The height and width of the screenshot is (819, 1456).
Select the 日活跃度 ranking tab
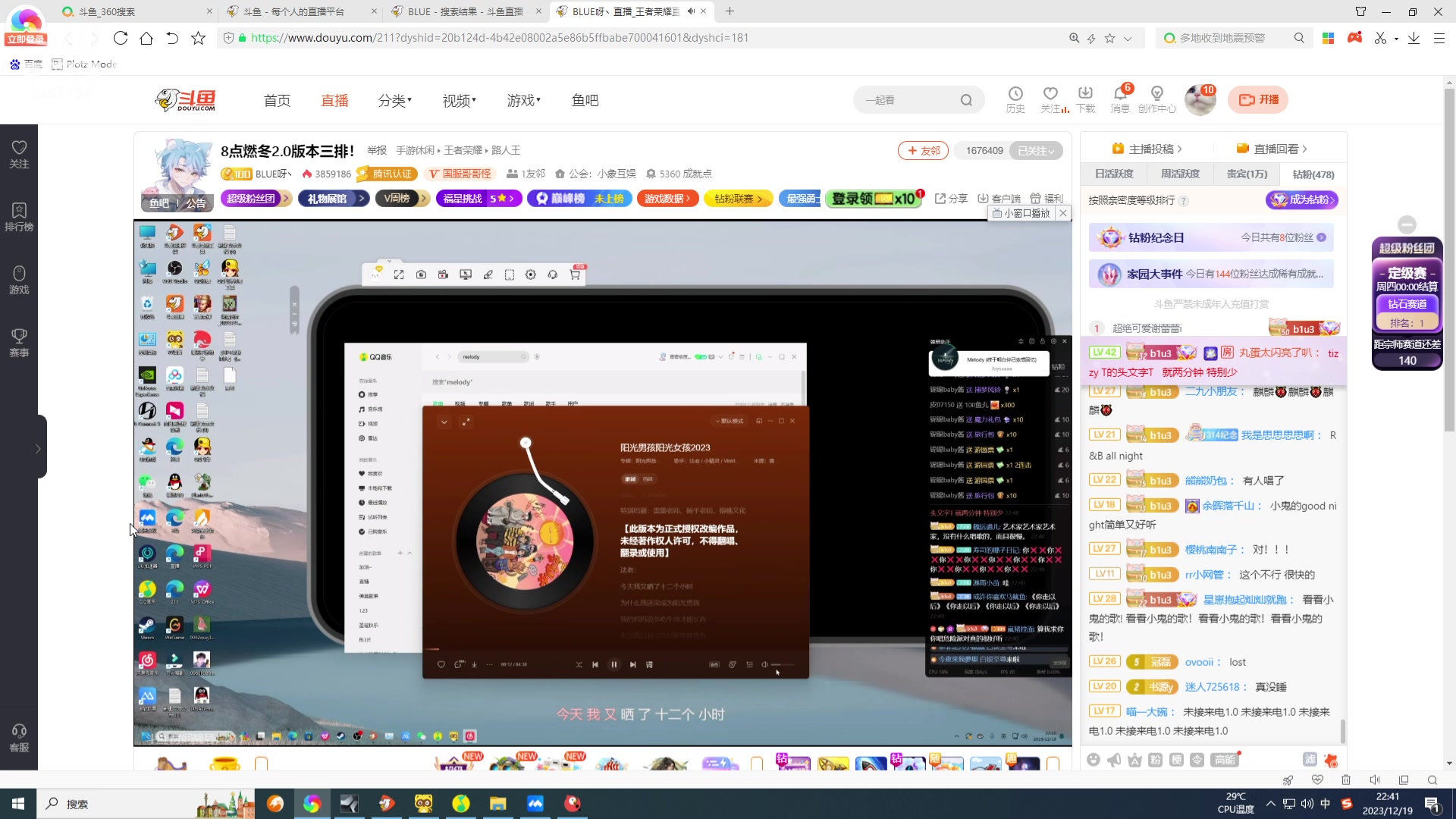(x=1114, y=174)
